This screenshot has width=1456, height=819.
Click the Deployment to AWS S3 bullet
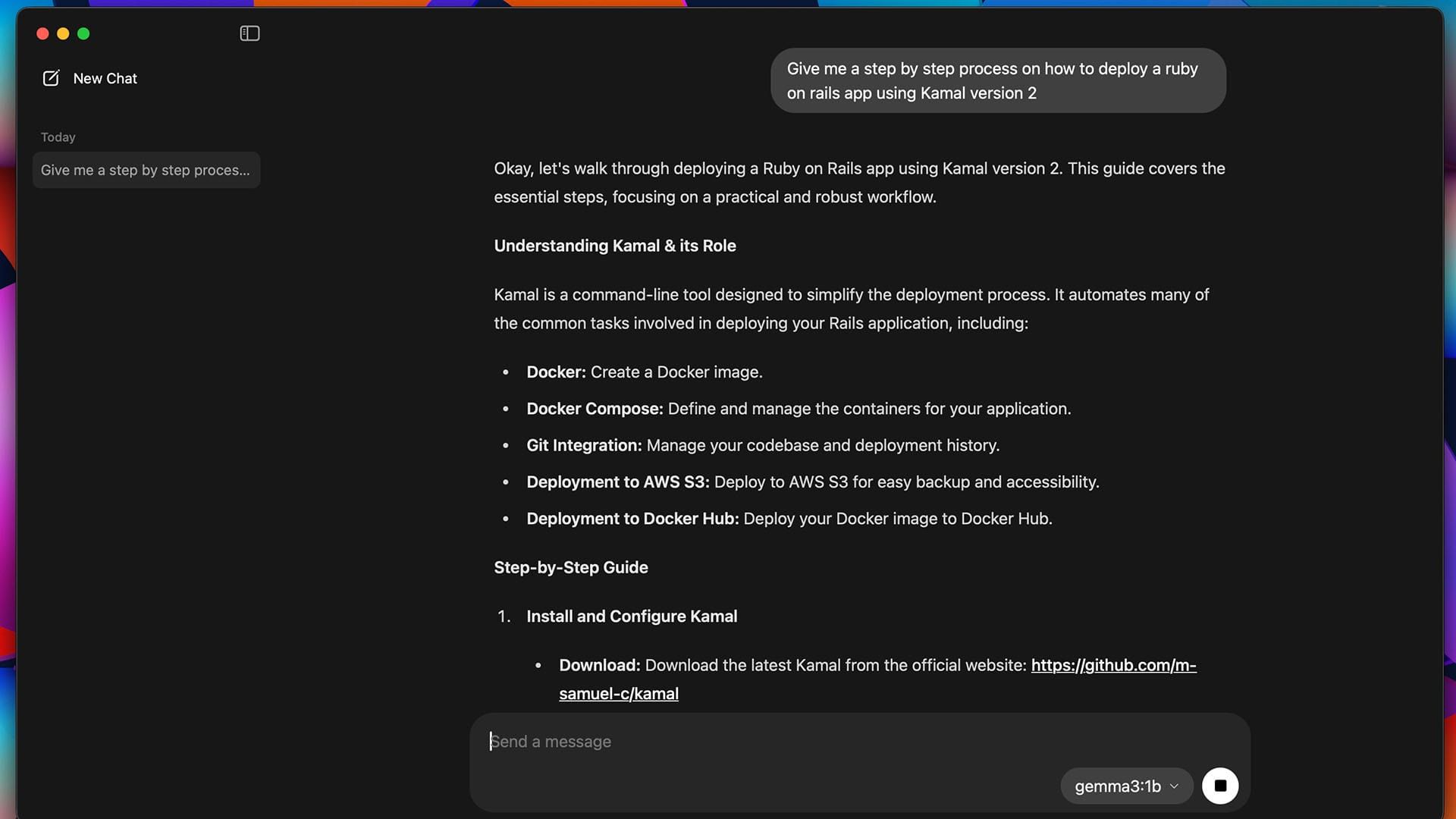click(811, 482)
